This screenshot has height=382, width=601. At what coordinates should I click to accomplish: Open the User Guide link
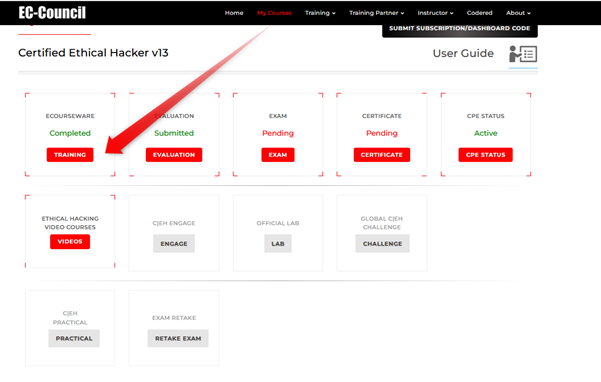[x=463, y=53]
